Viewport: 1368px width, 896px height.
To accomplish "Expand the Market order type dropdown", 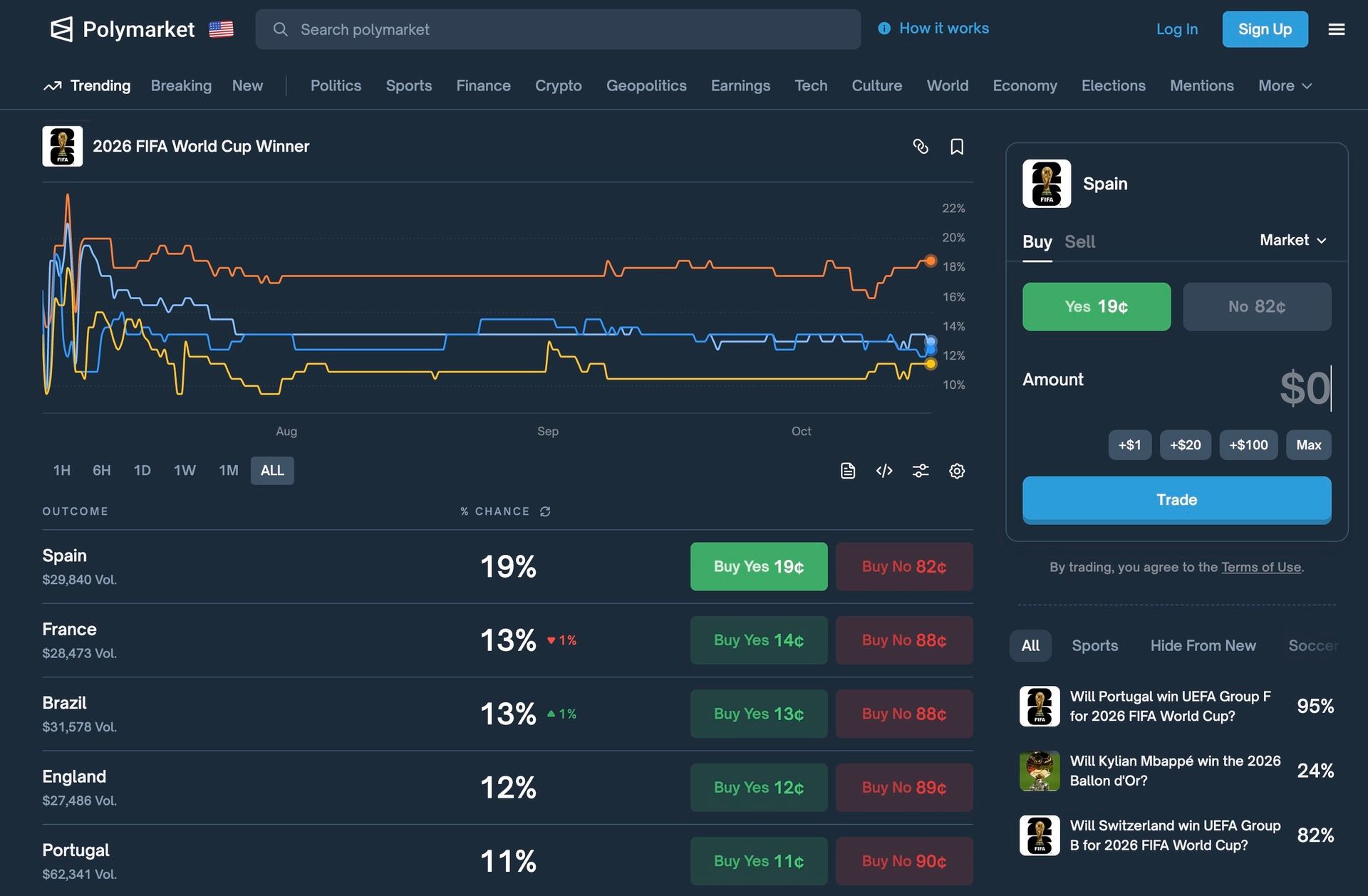I will click(x=1292, y=240).
